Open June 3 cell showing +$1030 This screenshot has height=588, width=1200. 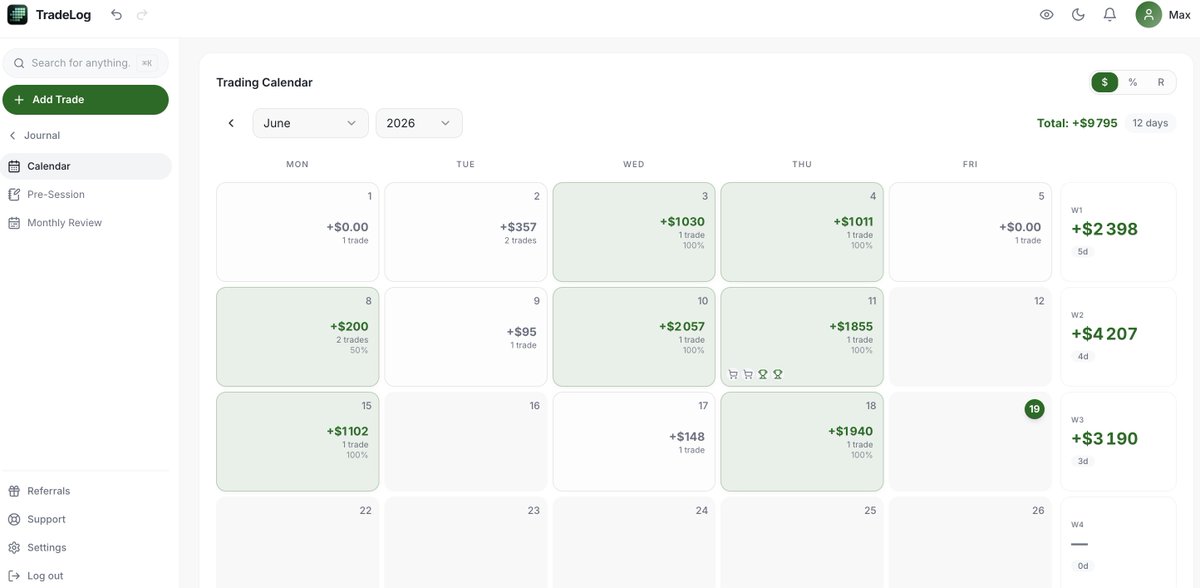click(x=634, y=232)
